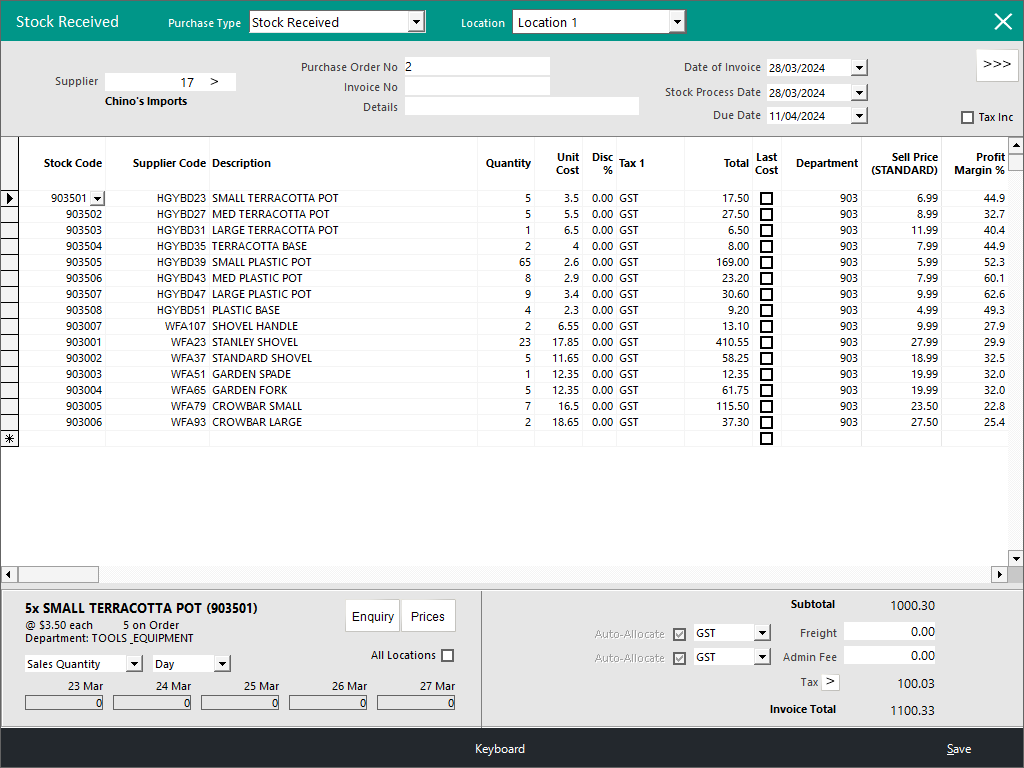This screenshot has width=1024, height=768.
Task: Close the Stock Received window
Action: (x=1002, y=21)
